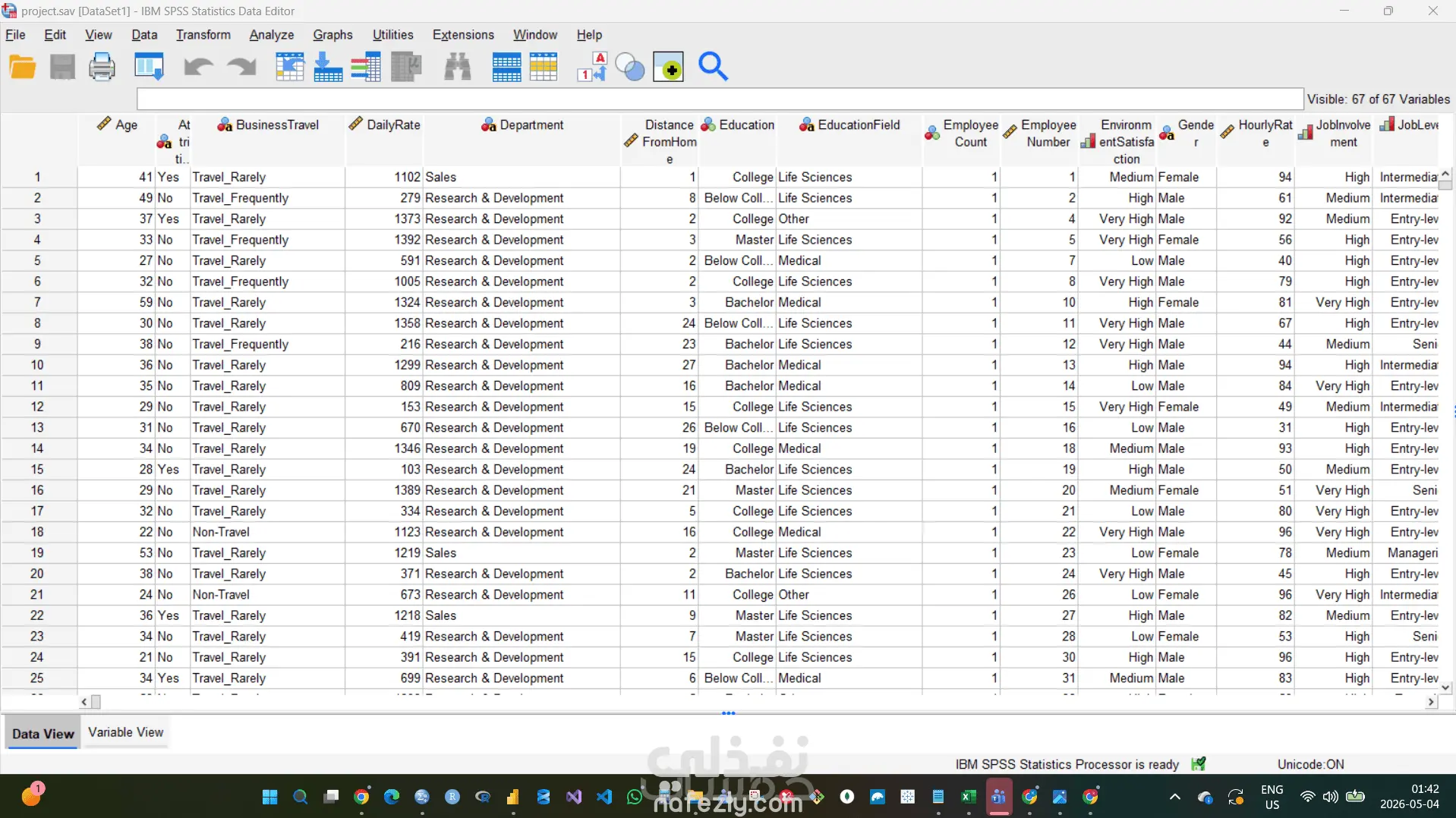Click the horizontal scrollbar left arrow
Image resolution: width=1456 pixels, height=818 pixels.
(84, 702)
